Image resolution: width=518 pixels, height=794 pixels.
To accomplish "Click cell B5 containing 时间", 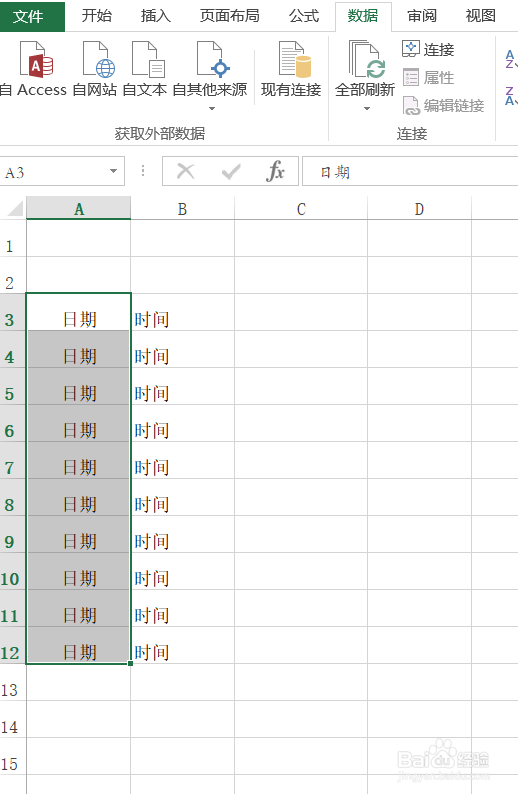I will pos(182,386).
